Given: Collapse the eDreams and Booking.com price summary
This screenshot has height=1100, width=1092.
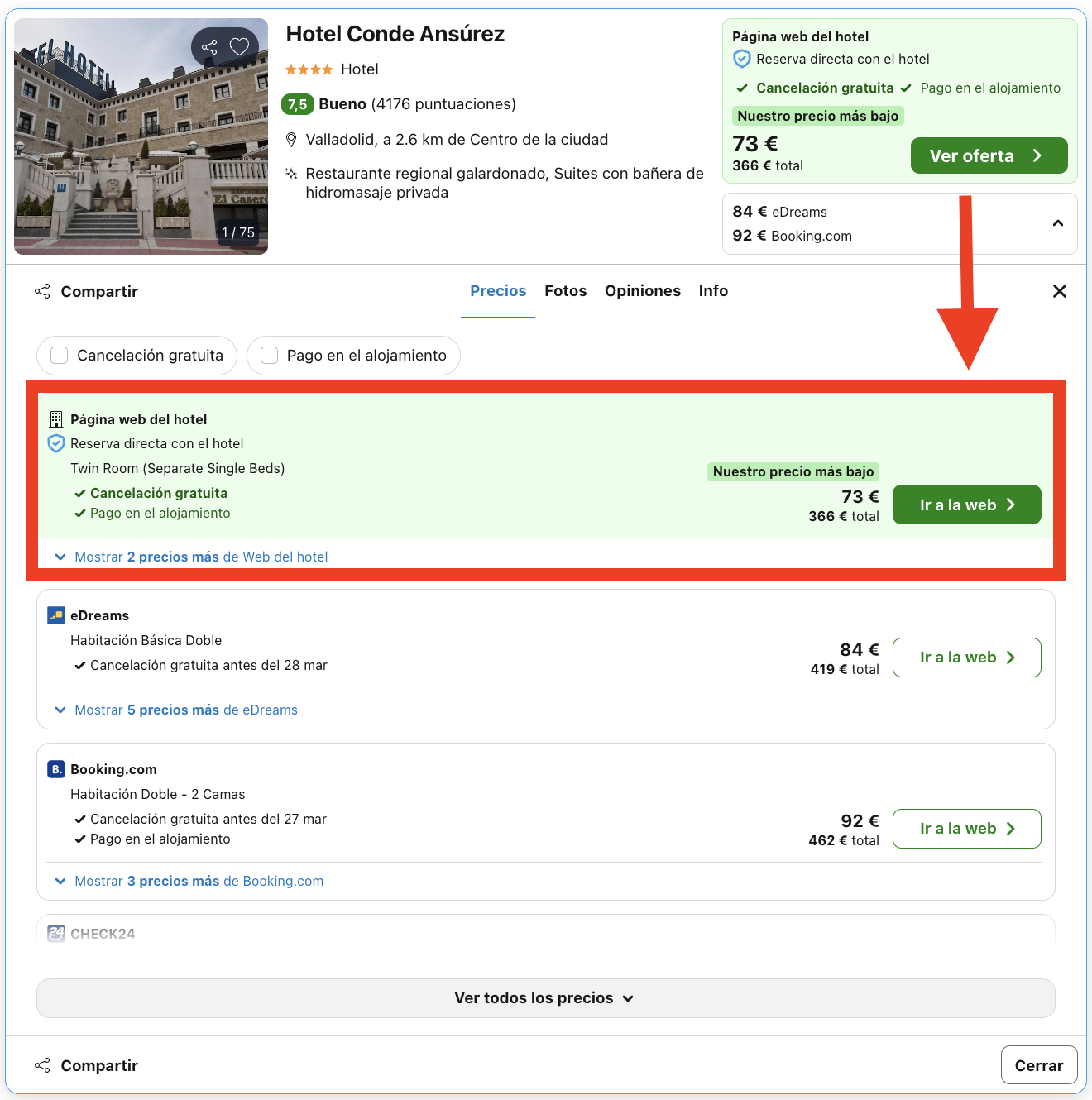Looking at the screenshot, I should pos(1057,223).
